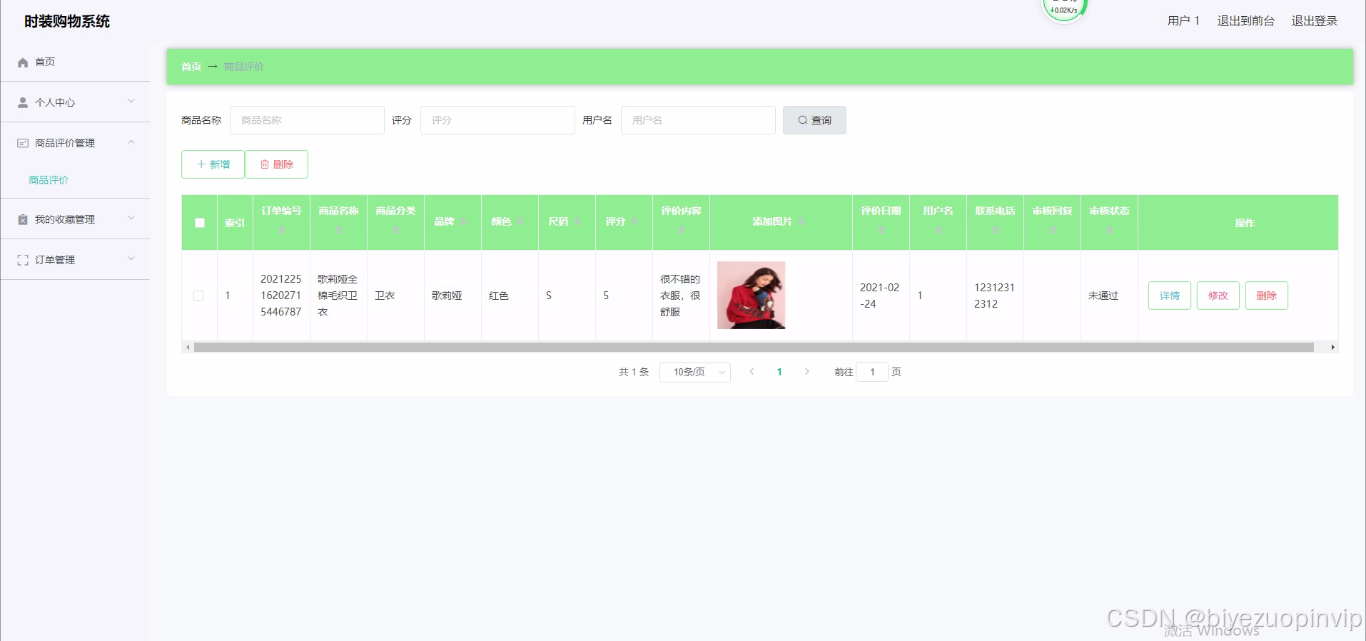Open the 10条/页 page size dropdown

[695, 372]
